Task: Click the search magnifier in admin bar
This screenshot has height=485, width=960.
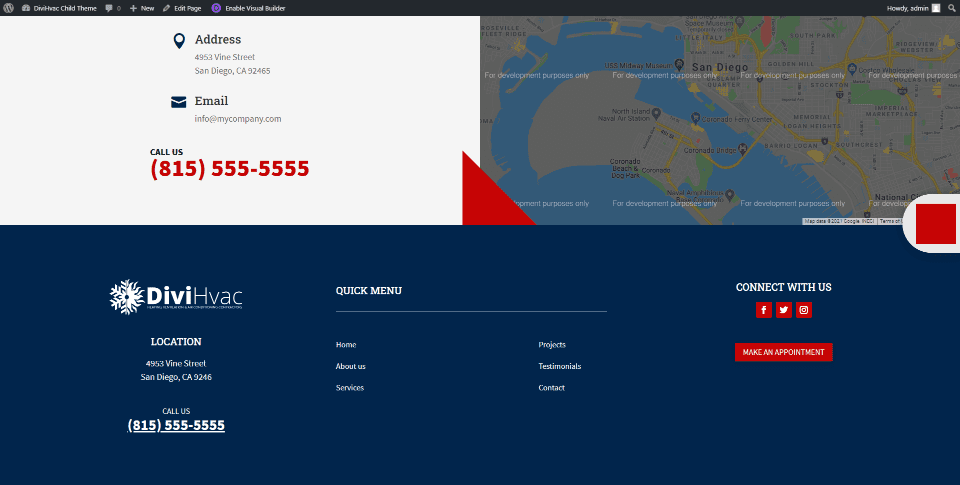Action: [951, 8]
